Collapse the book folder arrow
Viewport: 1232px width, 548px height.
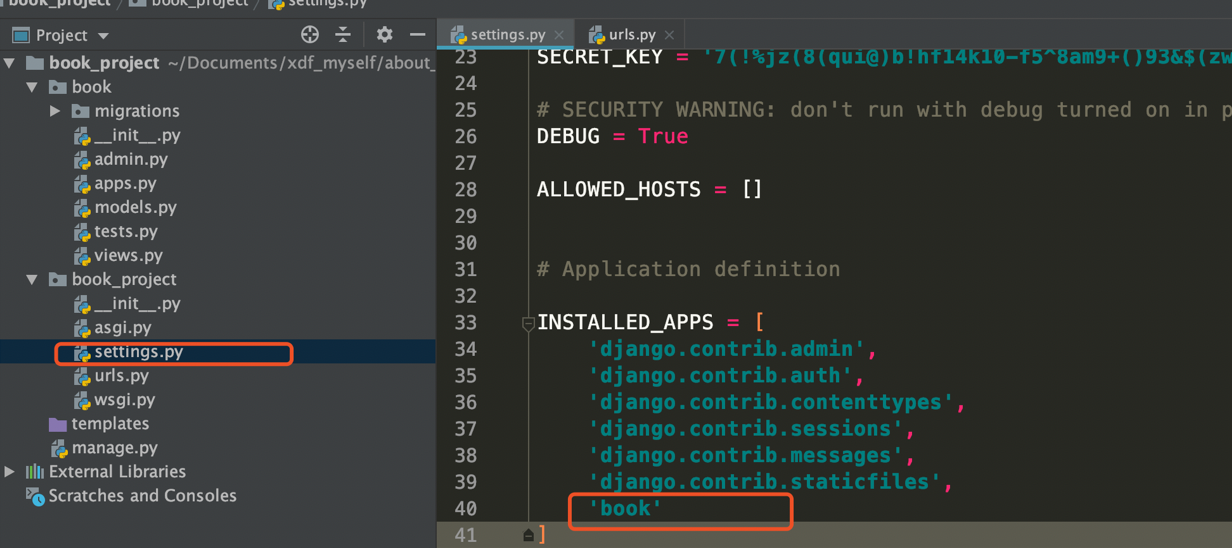tap(32, 87)
